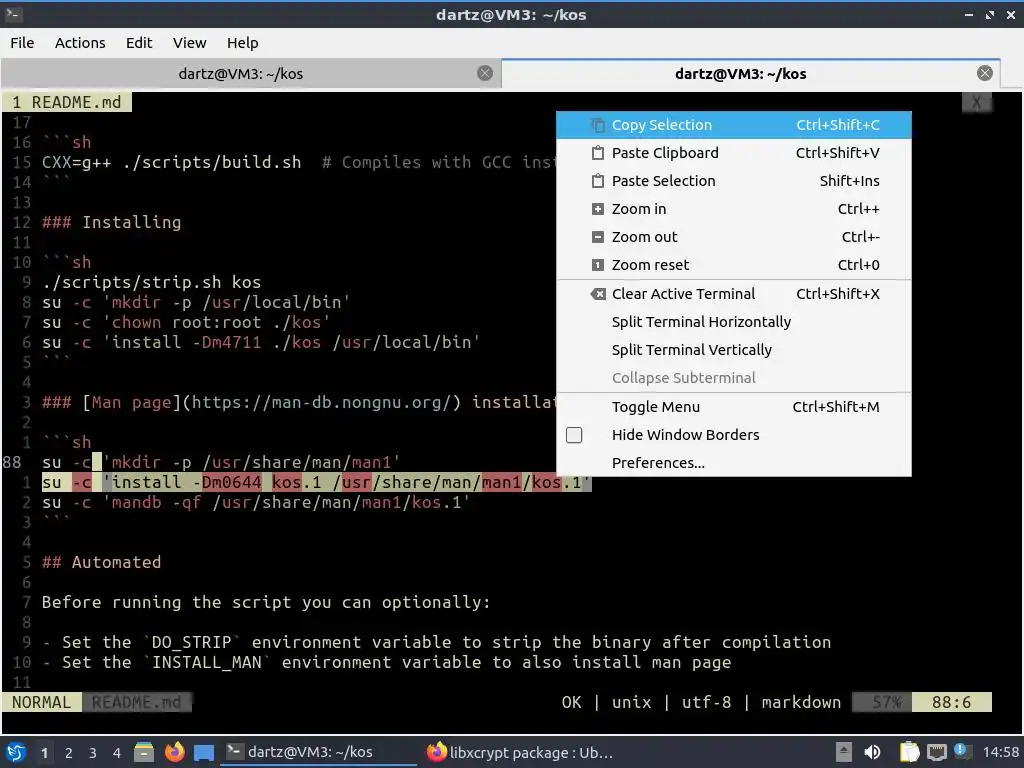
Task: Switch to workspace 2 in the pager
Action: tap(69, 753)
